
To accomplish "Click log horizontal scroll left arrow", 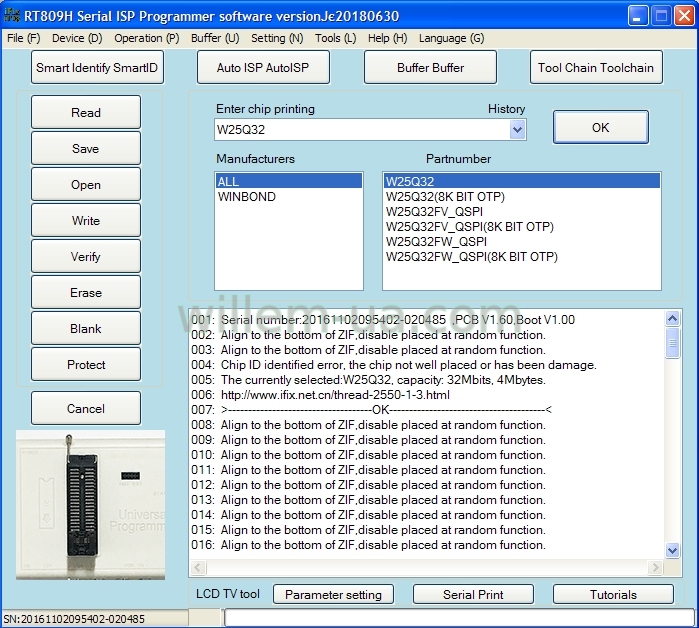I will 198,567.
